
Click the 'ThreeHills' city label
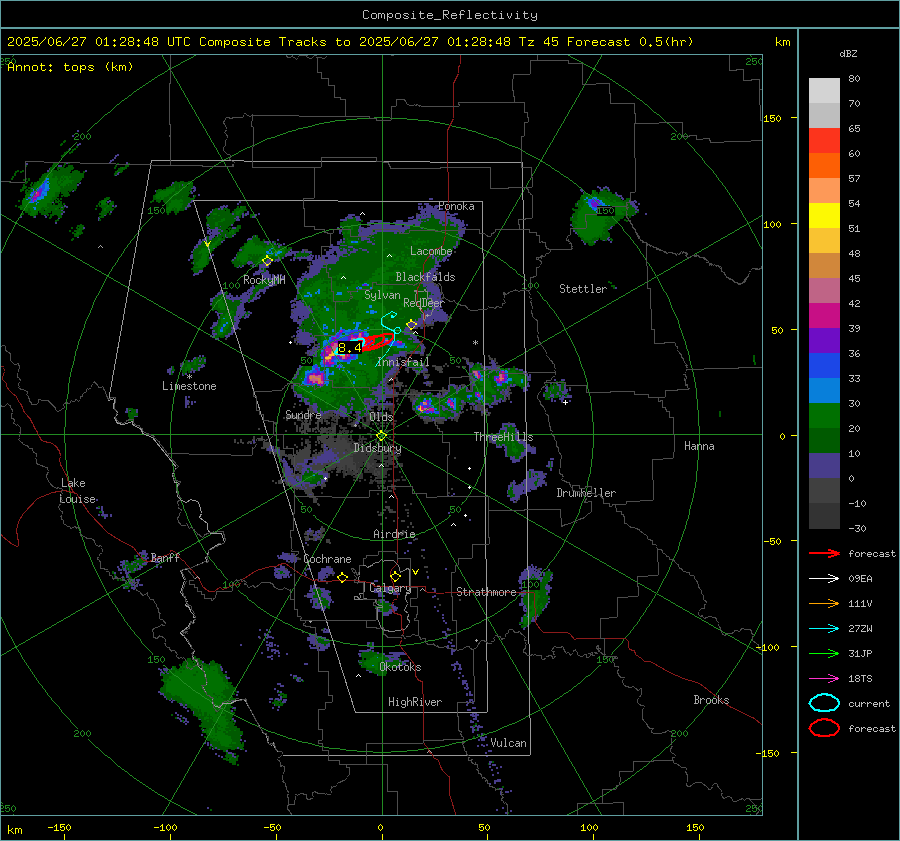pos(503,437)
